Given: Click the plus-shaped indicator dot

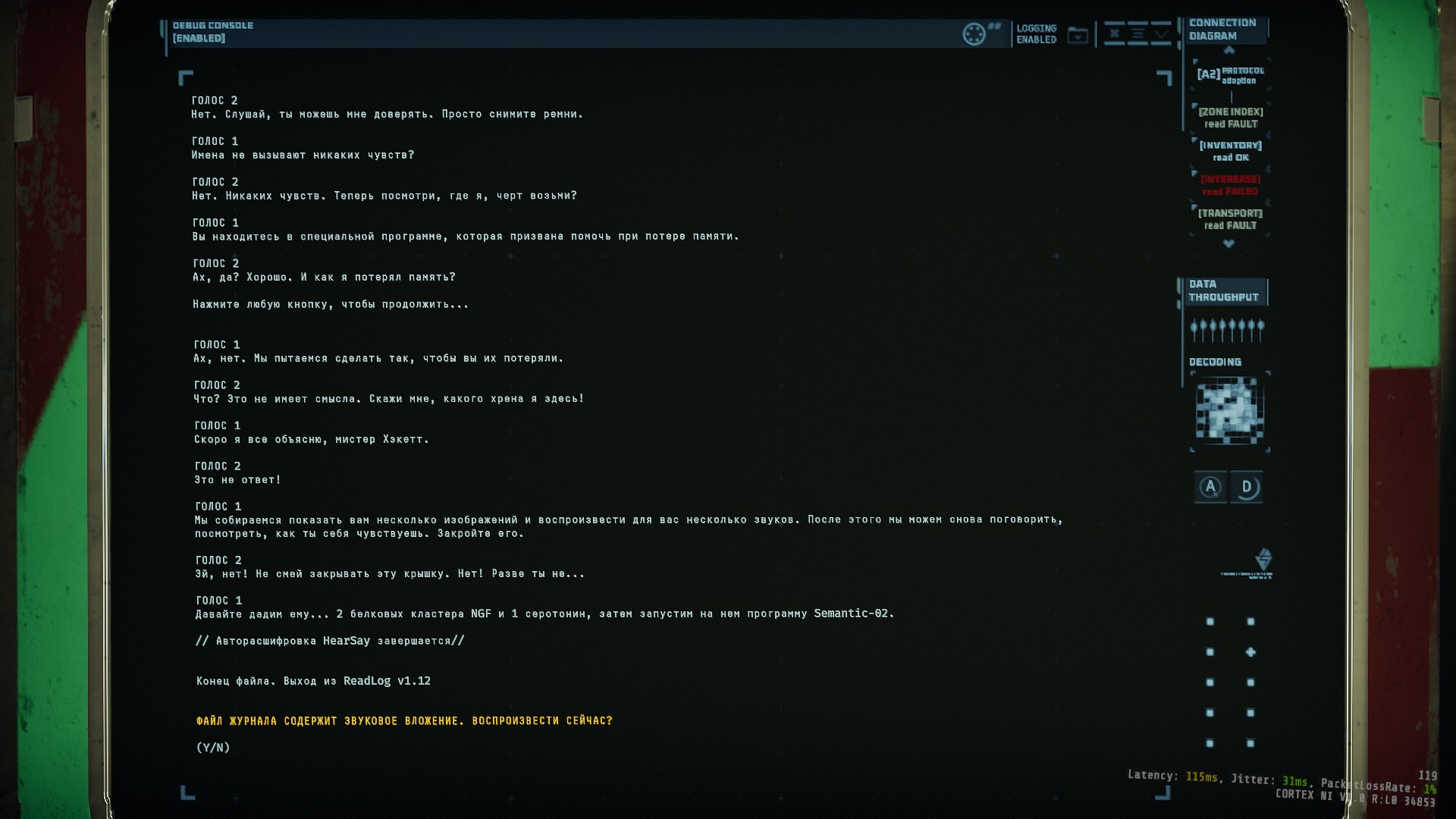Looking at the screenshot, I should click(1250, 652).
